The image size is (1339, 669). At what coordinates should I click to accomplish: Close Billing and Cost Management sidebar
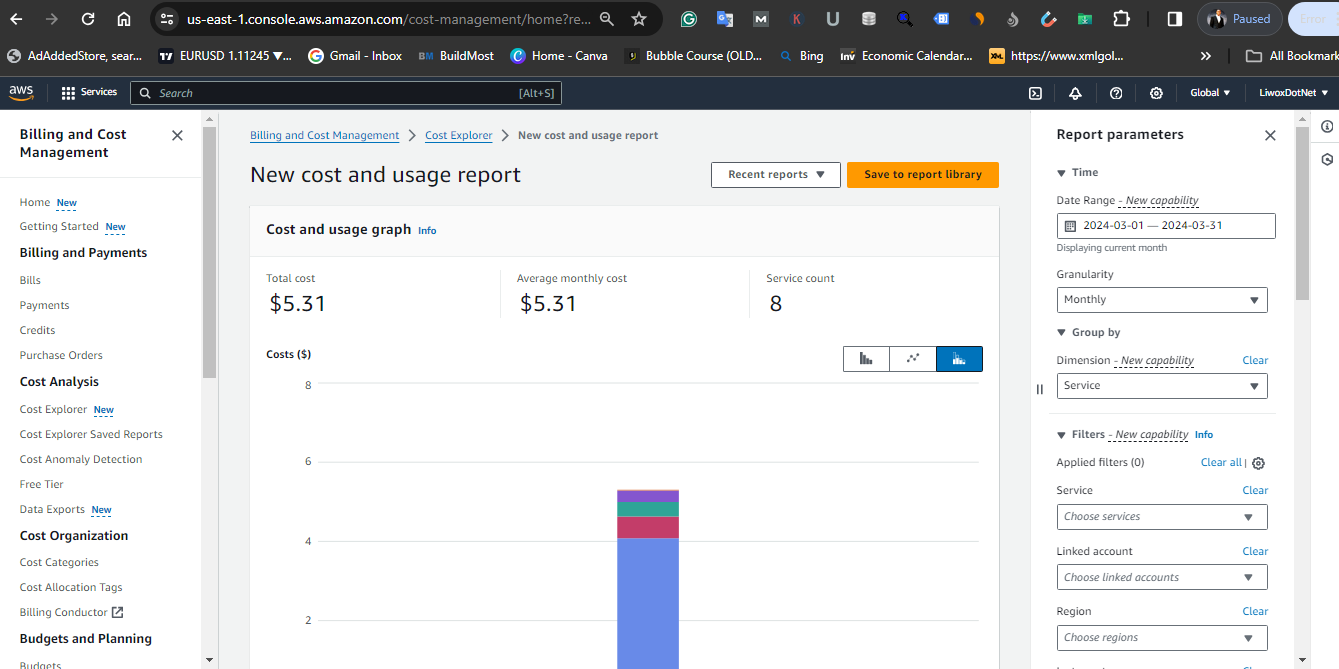(177, 135)
